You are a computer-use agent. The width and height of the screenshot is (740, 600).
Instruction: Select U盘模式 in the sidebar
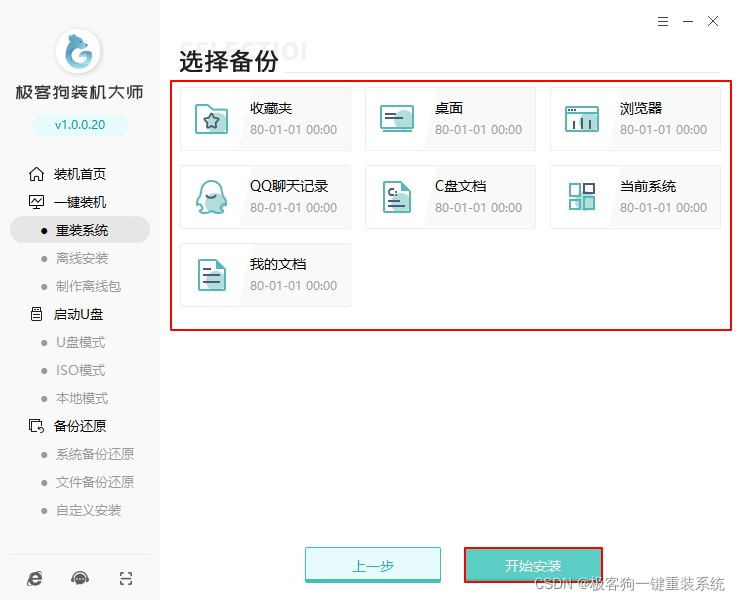[x=80, y=342]
